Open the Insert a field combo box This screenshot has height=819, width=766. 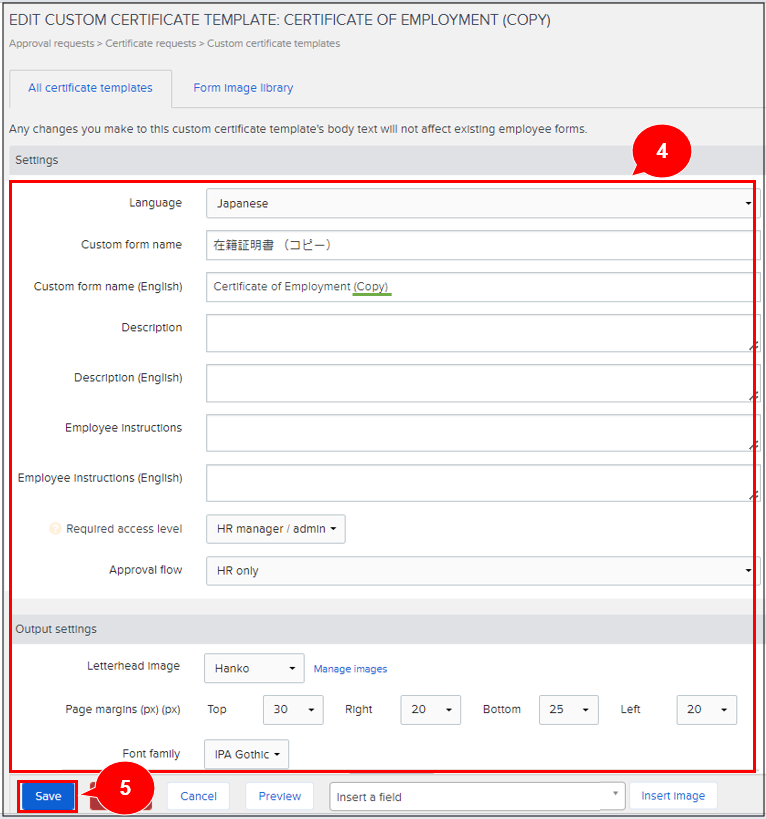477,797
